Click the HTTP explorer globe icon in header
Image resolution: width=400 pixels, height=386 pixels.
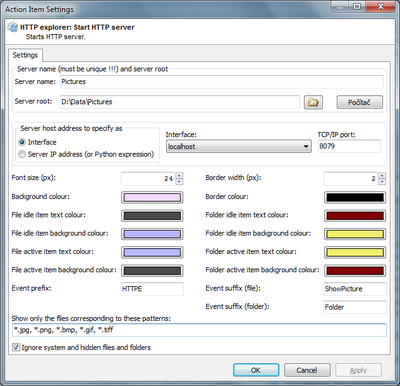pos(13,27)
